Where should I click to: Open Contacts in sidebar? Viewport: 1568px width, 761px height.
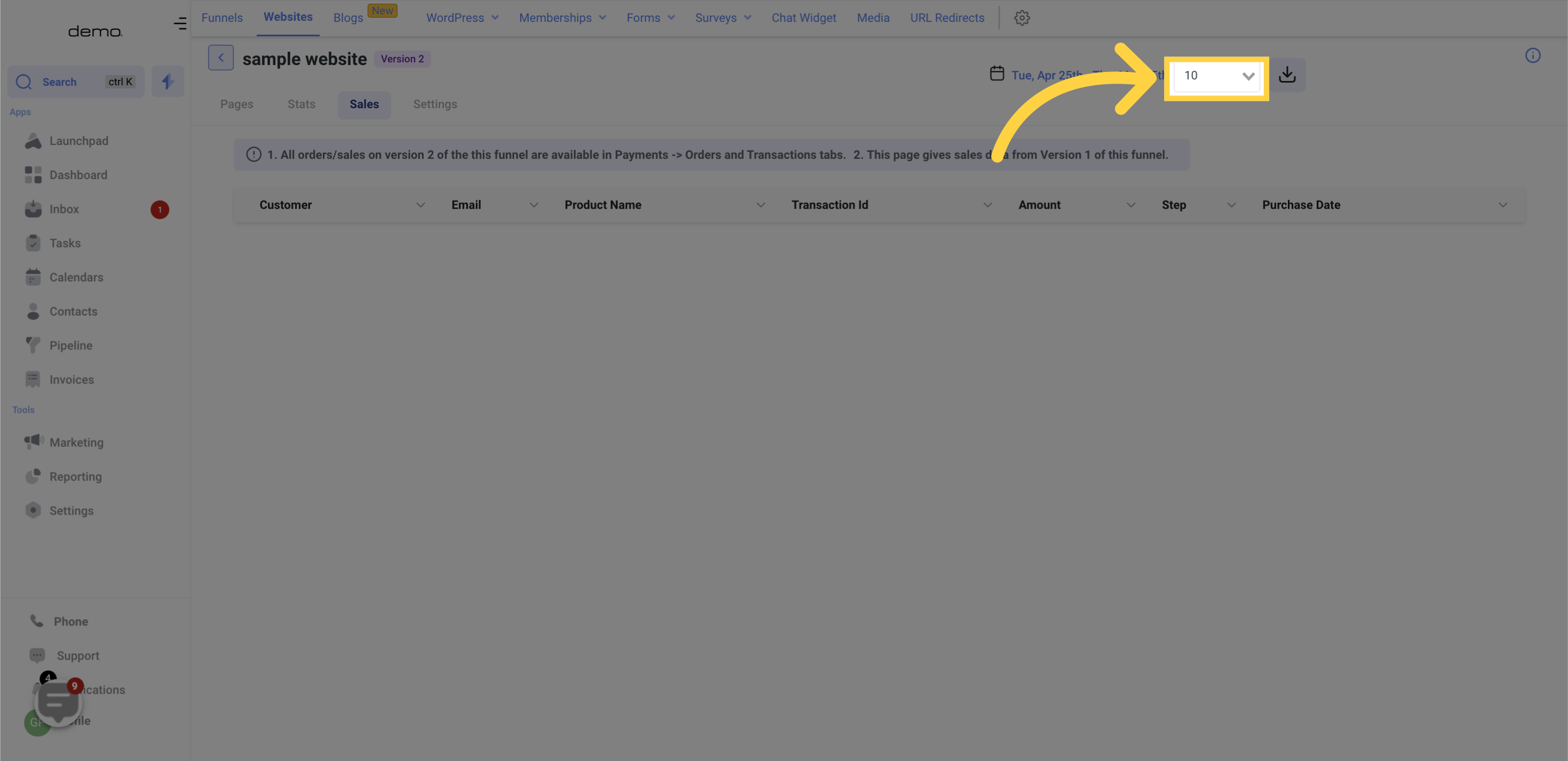(x=73, y=311)
